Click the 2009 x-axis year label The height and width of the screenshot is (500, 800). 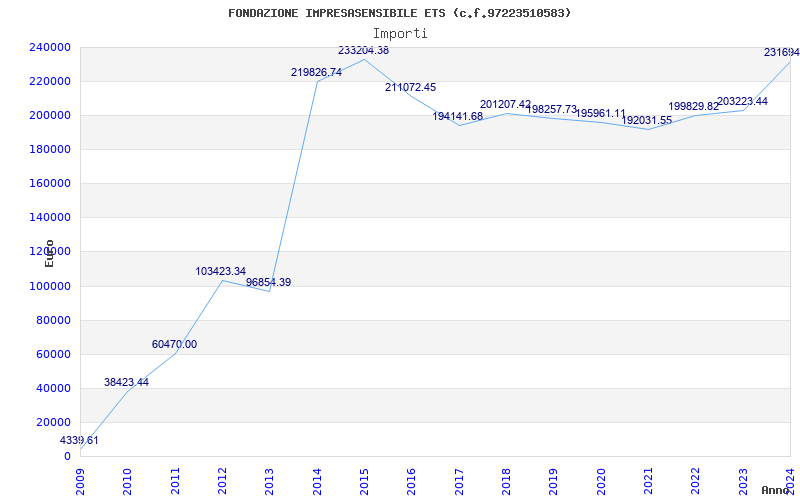(80, 481)
